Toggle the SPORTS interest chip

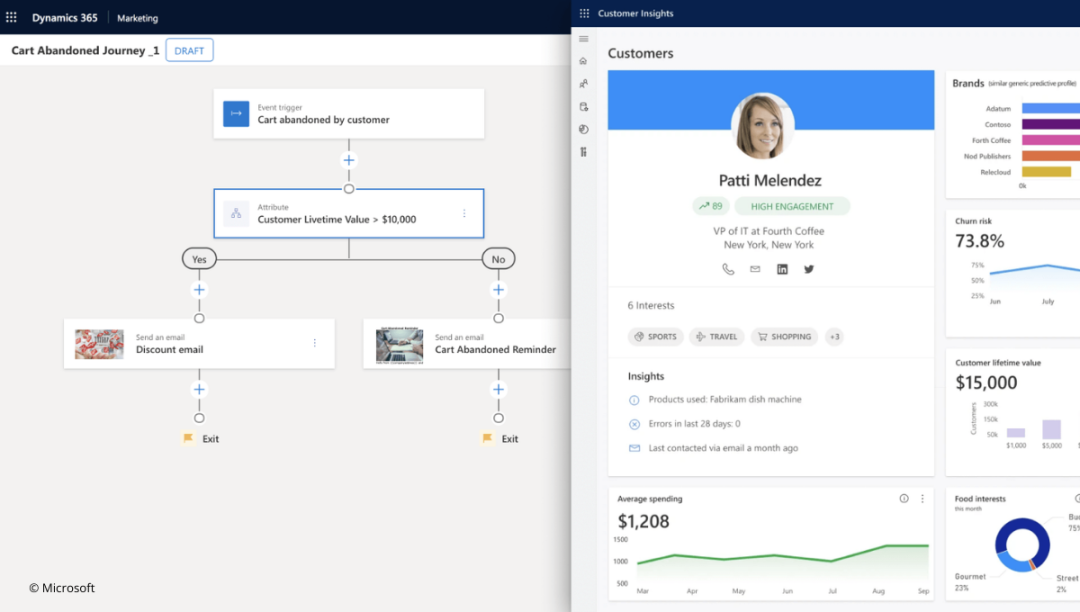tap(655, 337)
